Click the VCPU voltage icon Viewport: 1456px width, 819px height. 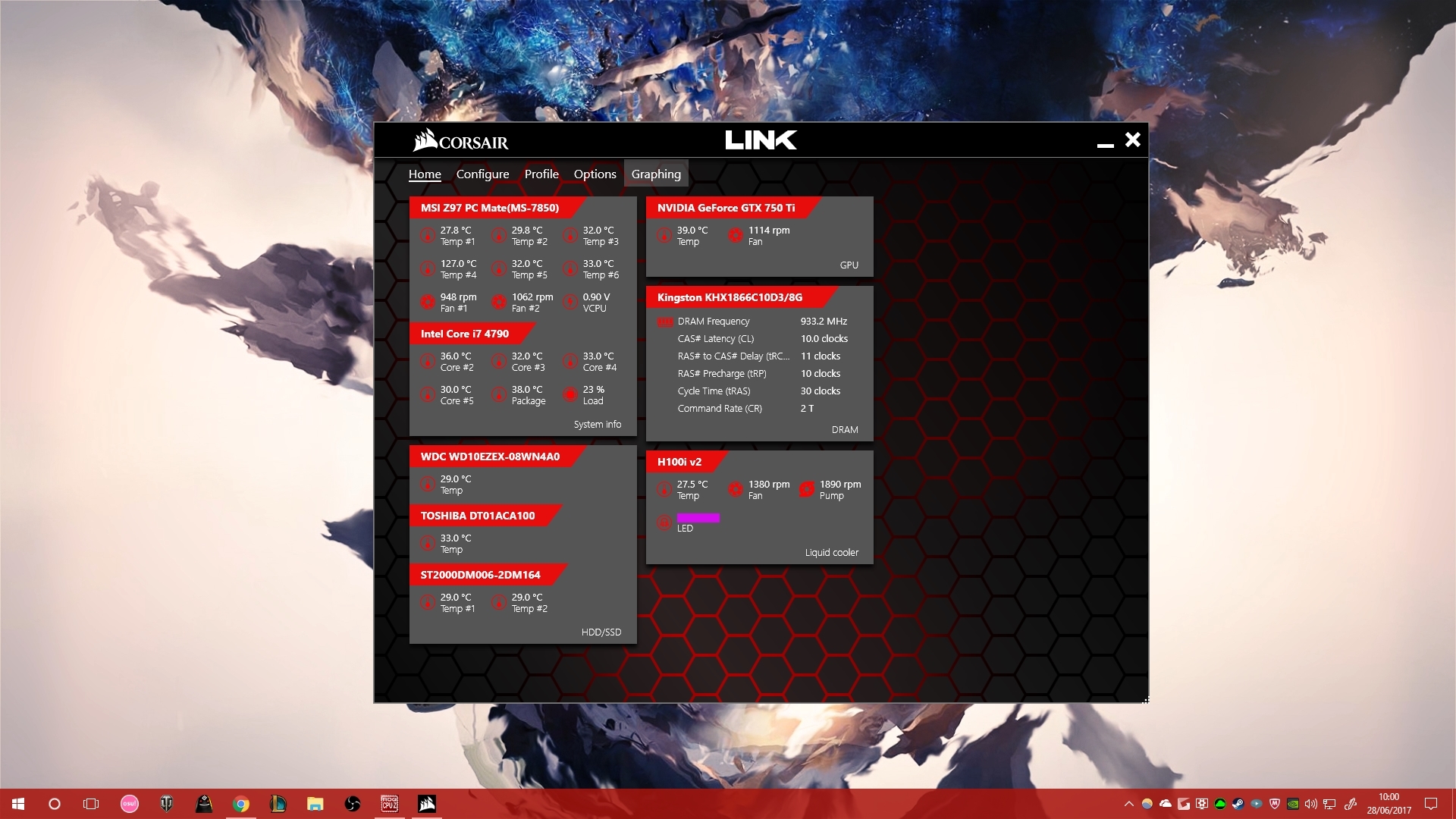point(570,303)
